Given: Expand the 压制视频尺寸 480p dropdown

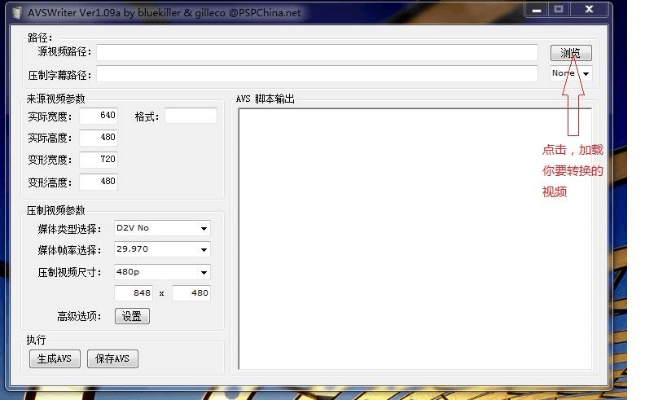Looking at the screenshot, I should 160,272.
